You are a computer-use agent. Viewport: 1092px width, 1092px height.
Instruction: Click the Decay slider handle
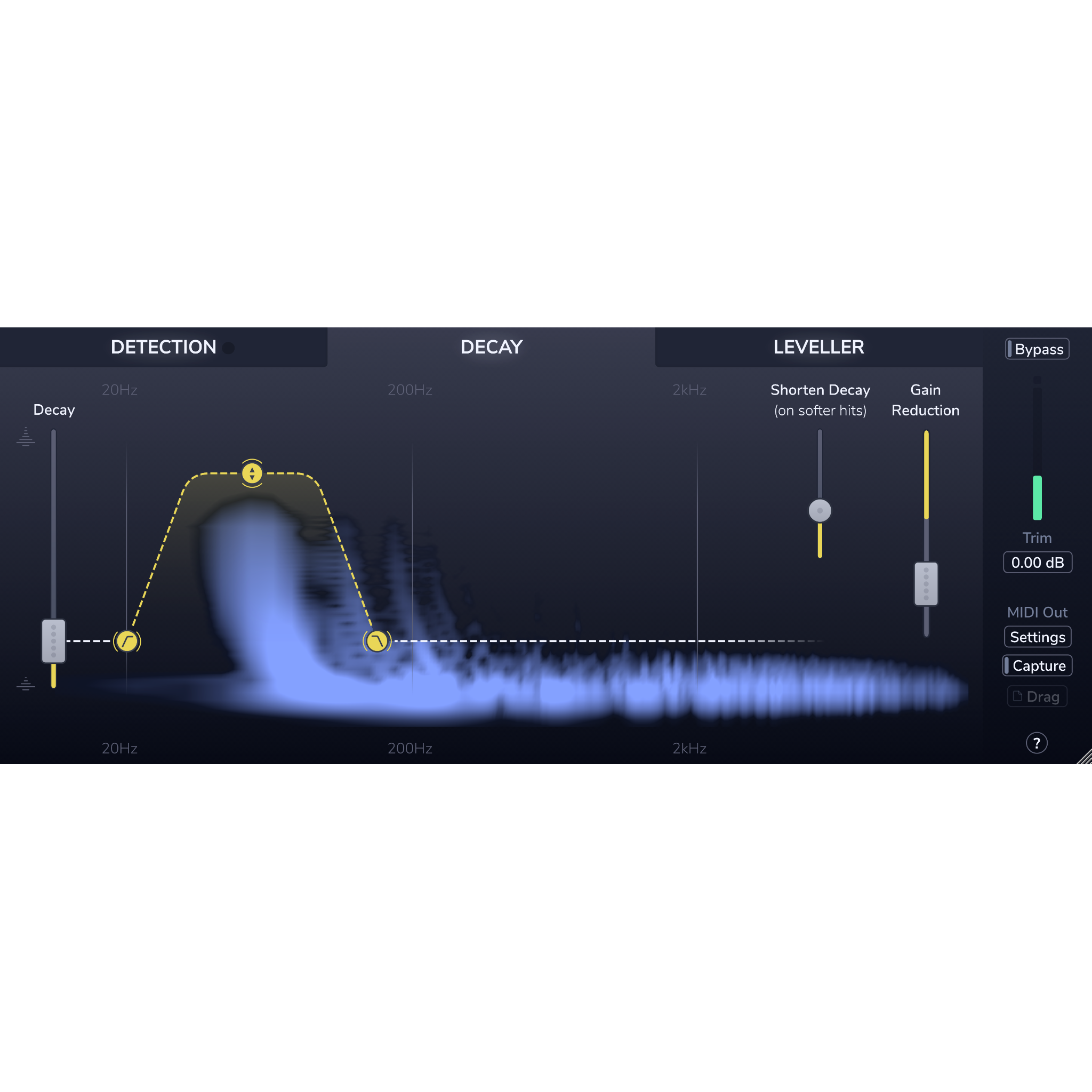tap(54, 641)
